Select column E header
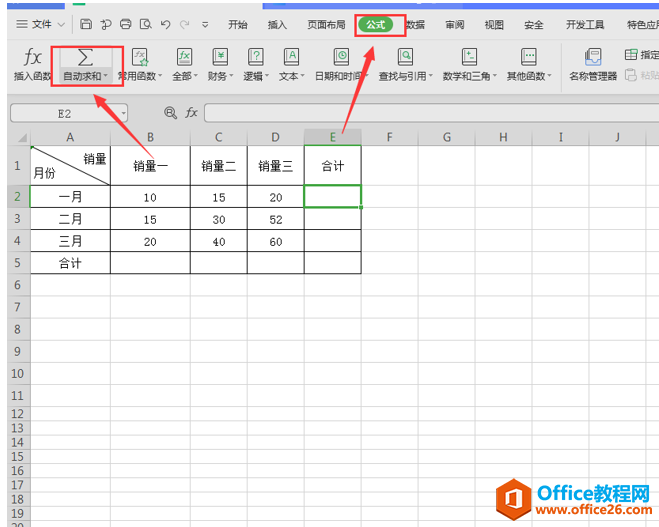This screenshot has width=659, height=527. coord(332,137)
